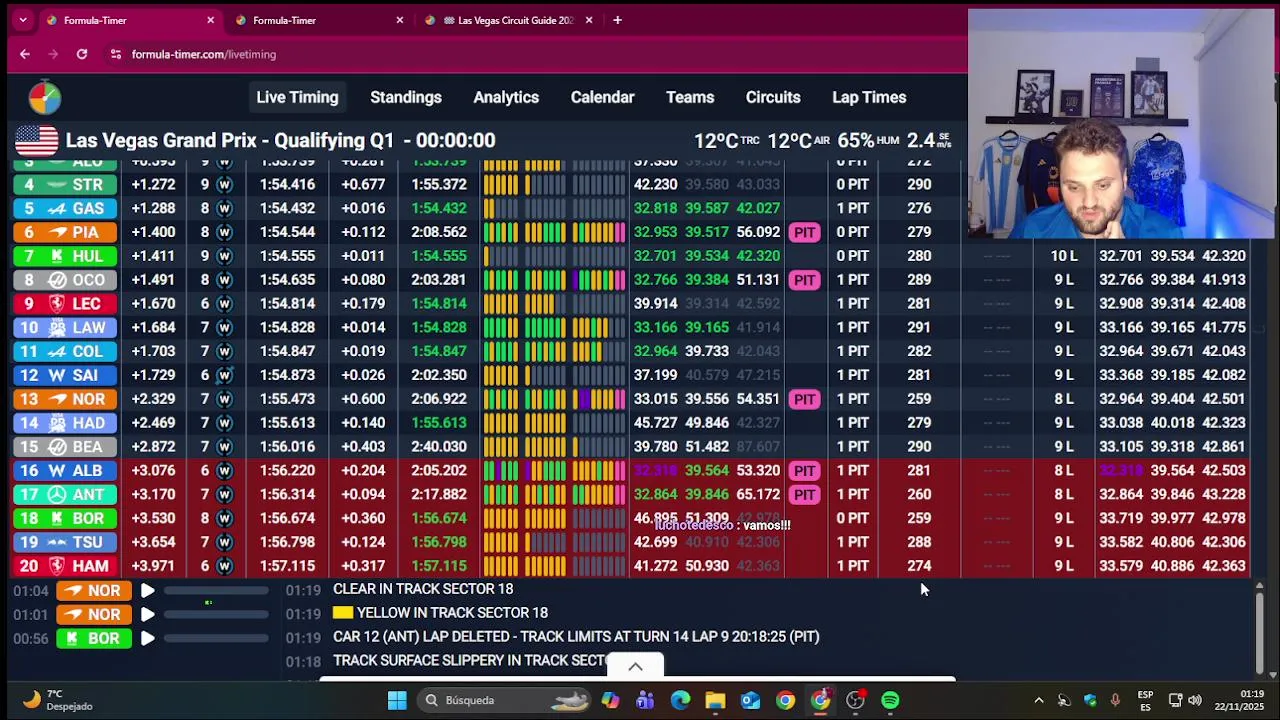Open Copilot from the taskbar
This screenshot has height=720, width=1280.
[610, 700]
